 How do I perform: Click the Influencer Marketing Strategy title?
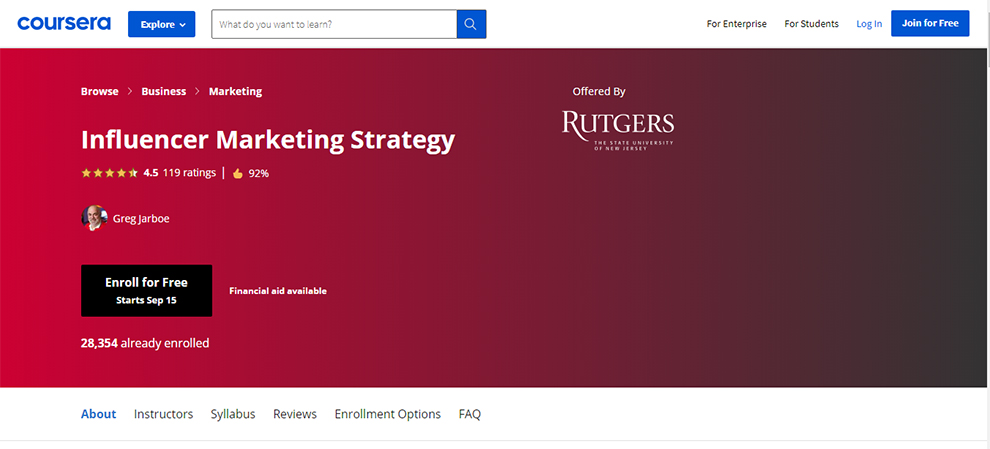(268, 140)
